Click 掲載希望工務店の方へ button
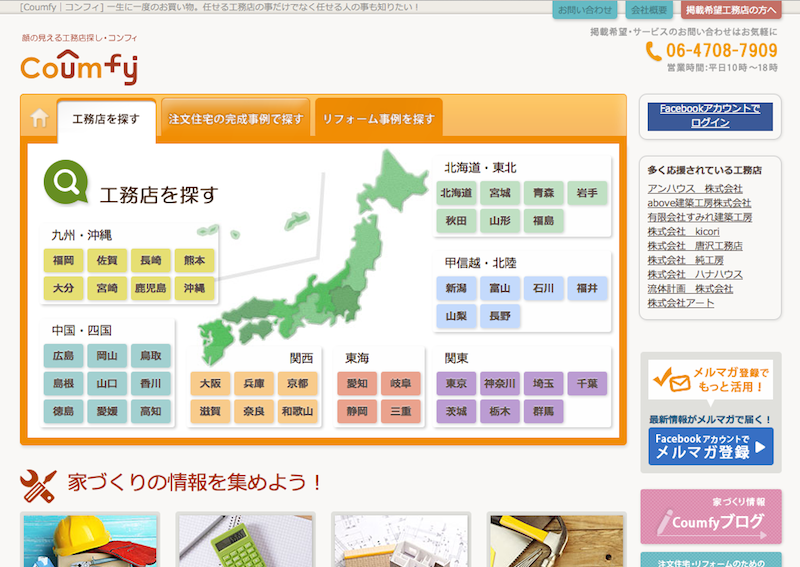800x567 pixels. point(731,10)
